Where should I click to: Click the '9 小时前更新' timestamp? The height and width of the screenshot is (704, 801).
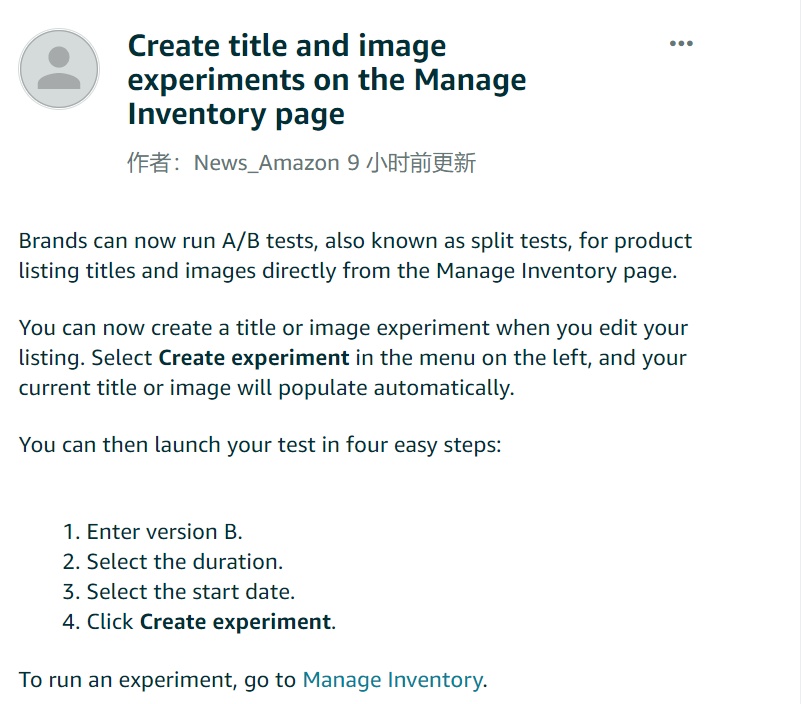(412, 163)
